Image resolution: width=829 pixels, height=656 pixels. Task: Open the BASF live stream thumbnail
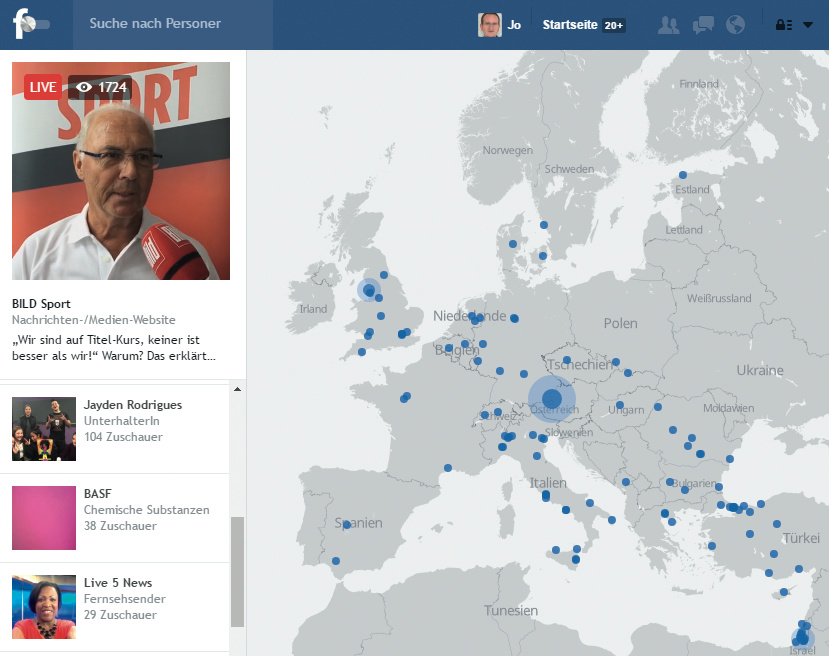click(x=44, y=518)
